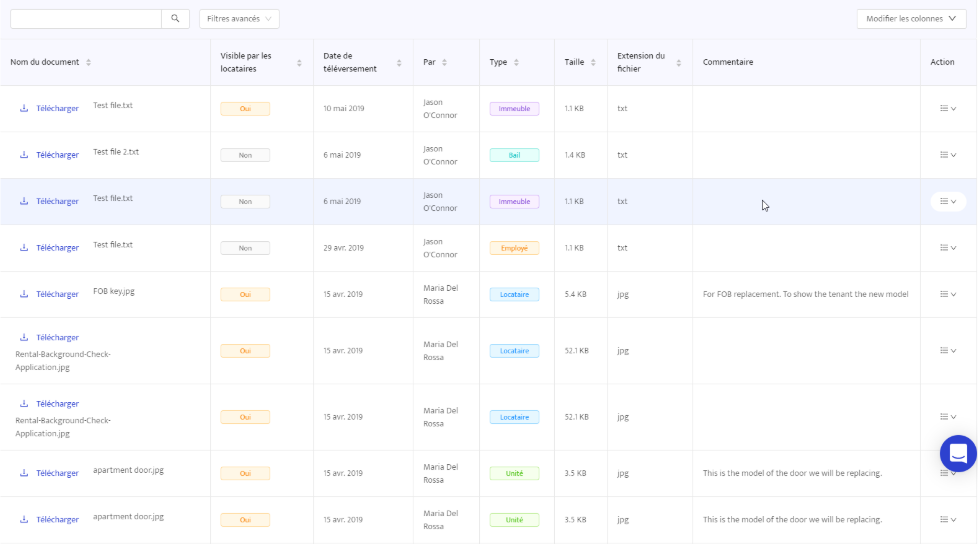Click the date 29 avr. 2019

(x=344, y=248)
